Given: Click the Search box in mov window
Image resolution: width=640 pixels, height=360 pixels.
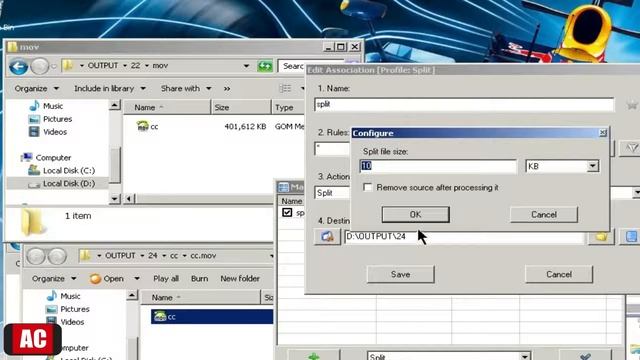Looking at the screenshot, I should (292, 66).
